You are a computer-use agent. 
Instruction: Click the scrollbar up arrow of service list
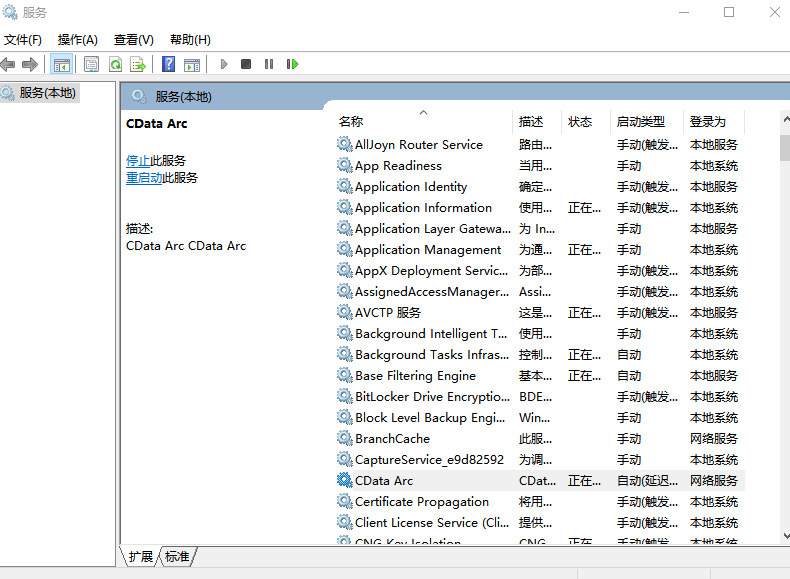pos(785,119)
